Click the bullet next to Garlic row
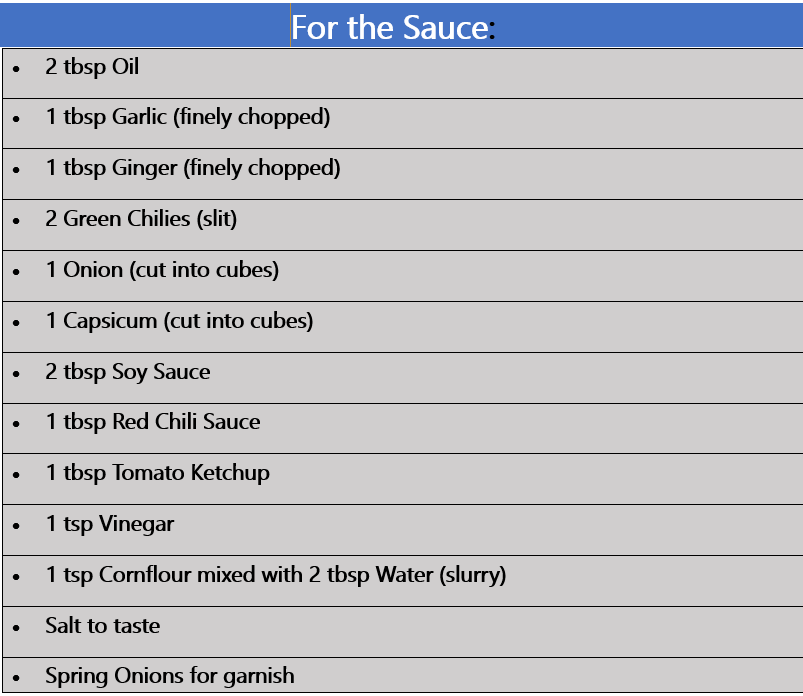Image resolution: width=803 pixels, height=696 pixels. [x=16, y=119]
